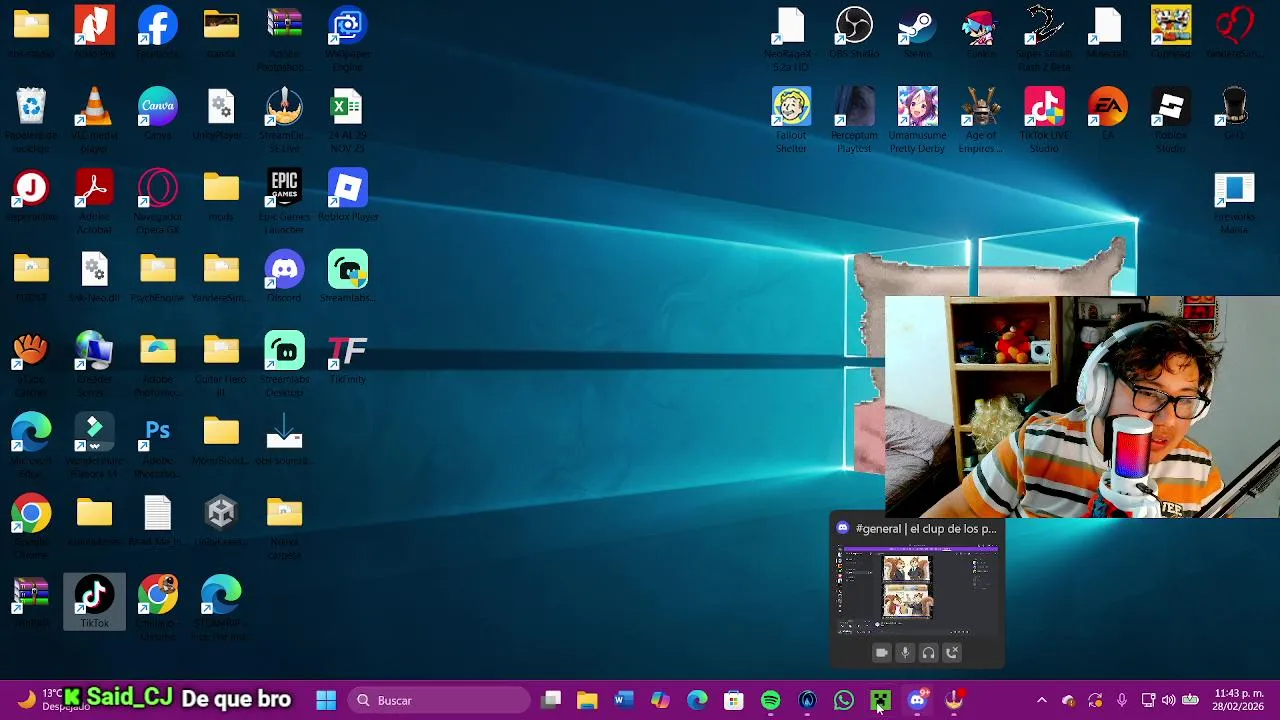Deafen audio in the Discord preview toolbar
The width and height of the screenshot is (1280, 720).
pos(928,652)
